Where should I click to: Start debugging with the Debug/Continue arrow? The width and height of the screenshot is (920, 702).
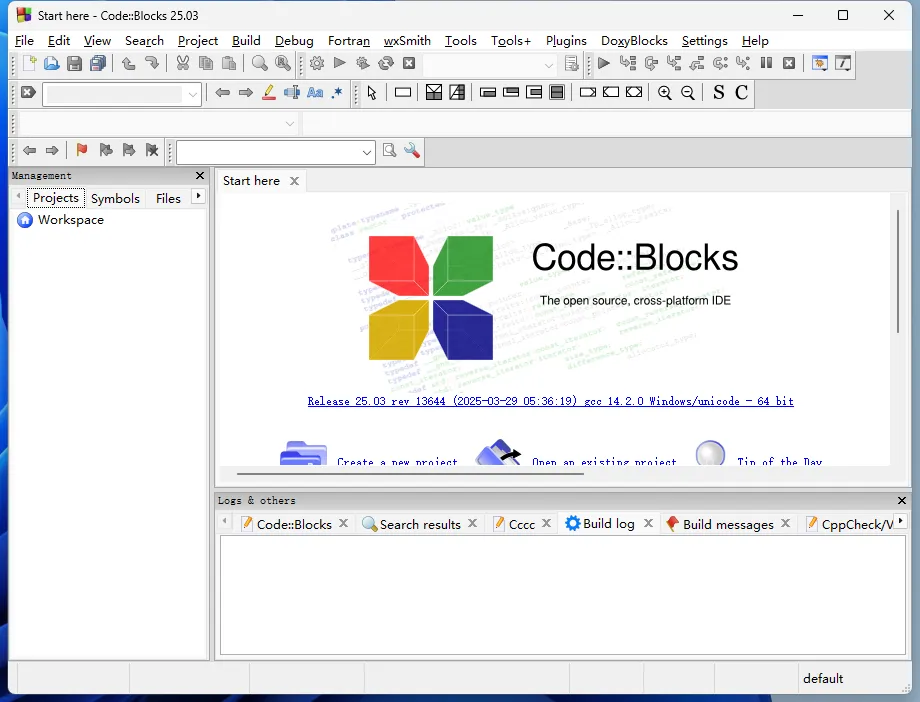(x=604, y=63)
